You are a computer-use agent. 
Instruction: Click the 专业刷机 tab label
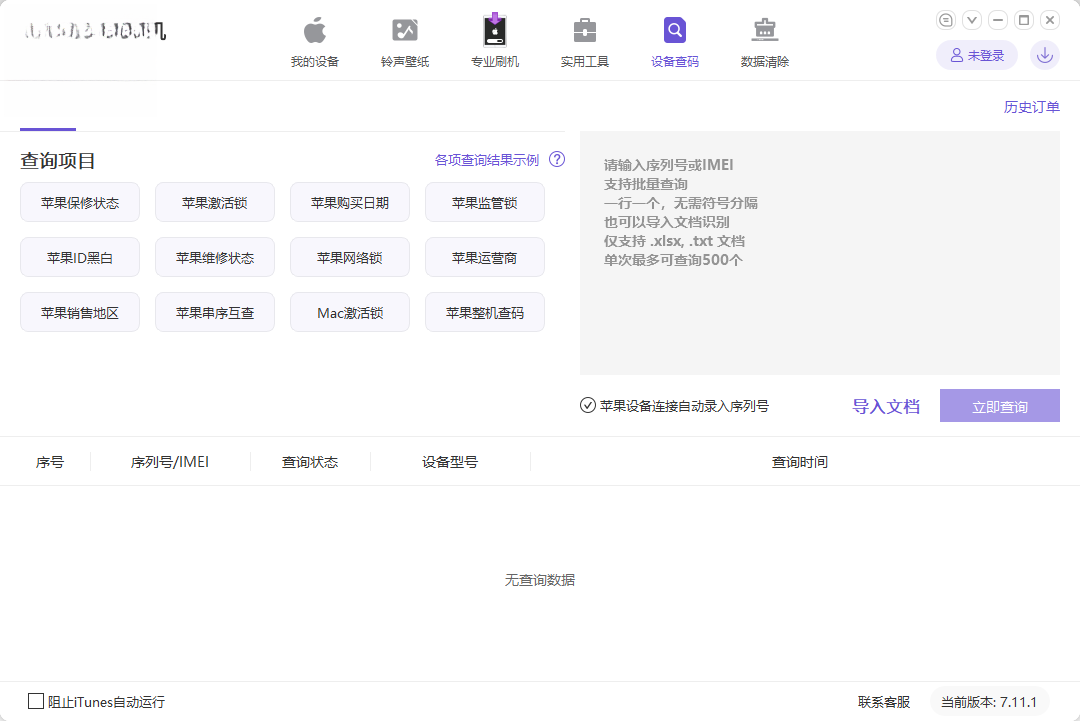(495, 61)
